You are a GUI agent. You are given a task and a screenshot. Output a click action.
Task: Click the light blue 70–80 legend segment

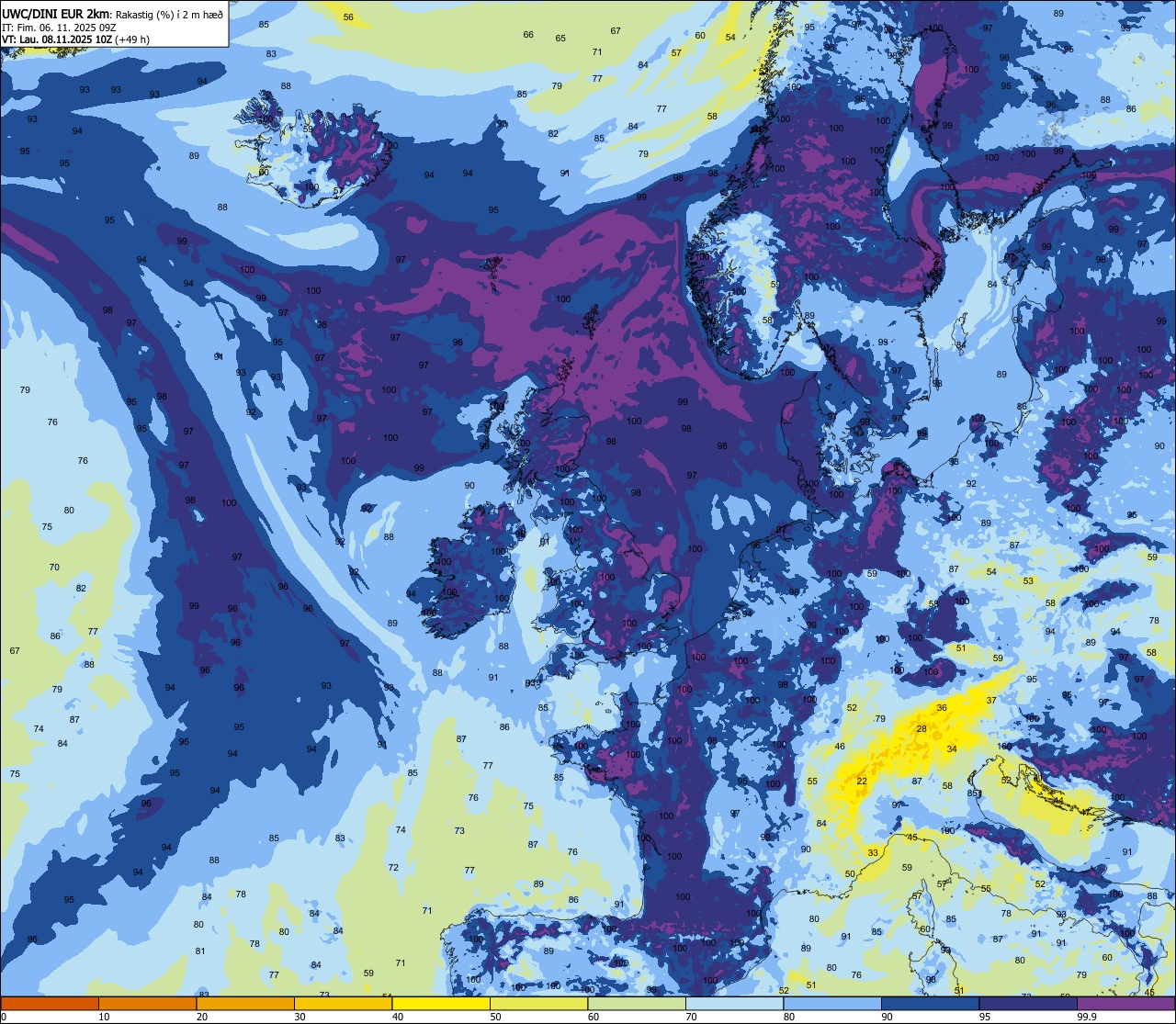coord(734,1003)
